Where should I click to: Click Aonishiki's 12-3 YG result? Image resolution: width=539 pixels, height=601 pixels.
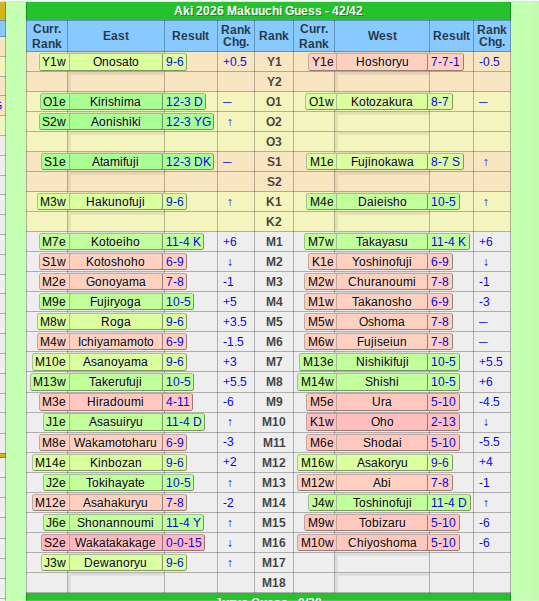(x=188, y=122)
